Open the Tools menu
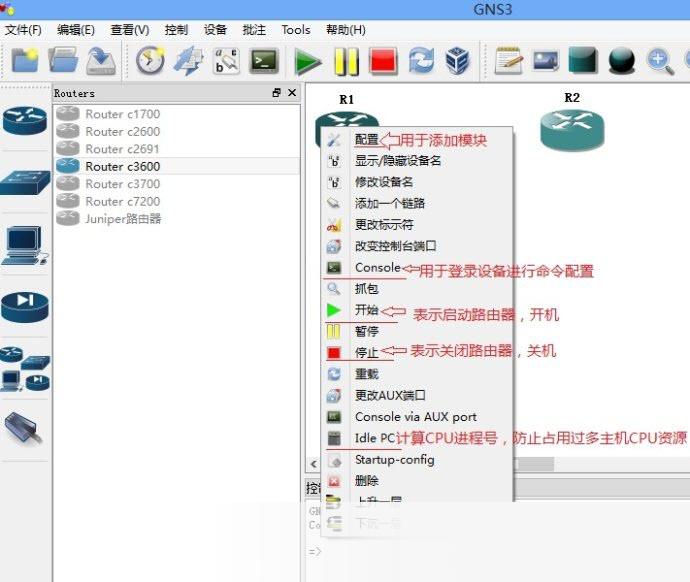690x582 pixels. coord(296,30)
